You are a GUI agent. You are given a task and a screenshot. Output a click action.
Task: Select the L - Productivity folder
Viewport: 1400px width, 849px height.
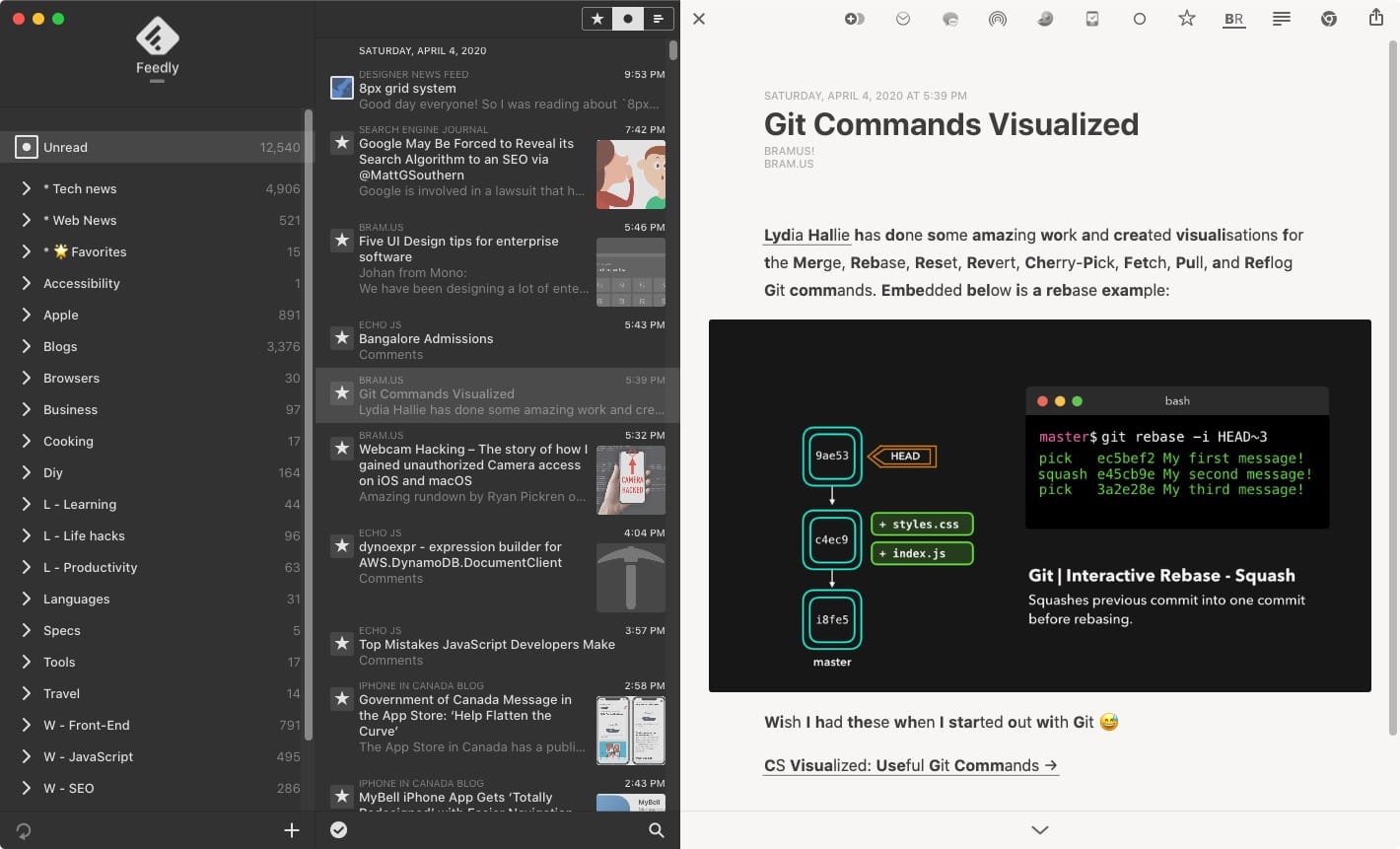click(x=158, y=567)
